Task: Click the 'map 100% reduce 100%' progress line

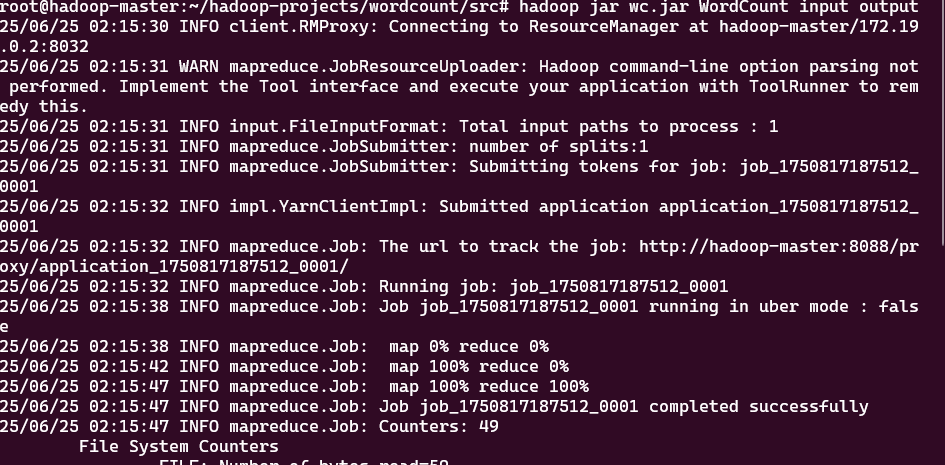Action: click(x=294, y=386)
